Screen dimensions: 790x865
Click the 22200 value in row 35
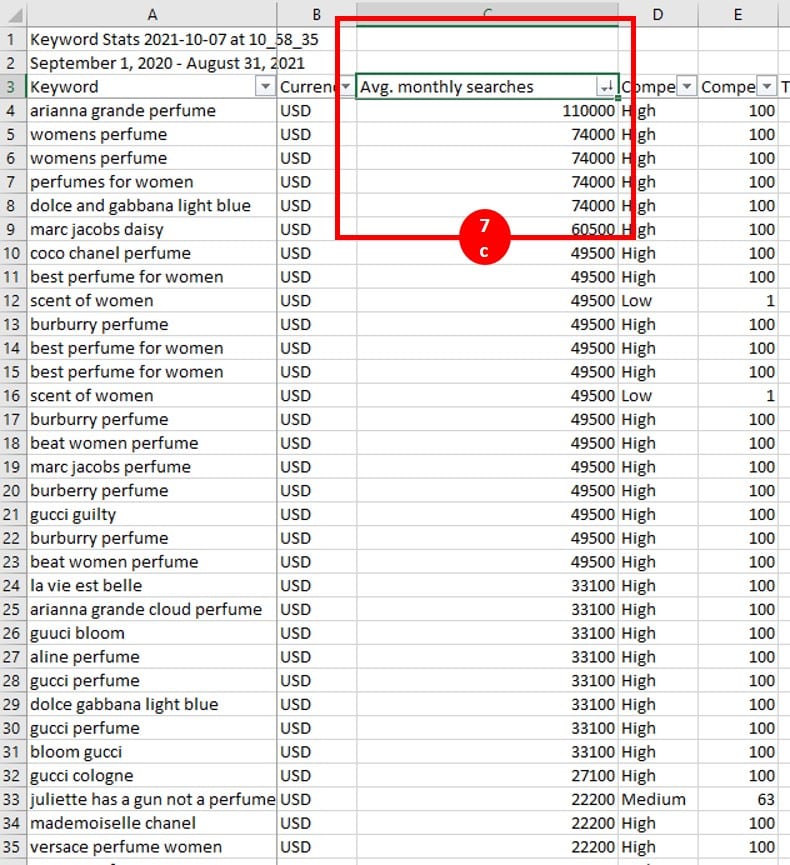487,847
